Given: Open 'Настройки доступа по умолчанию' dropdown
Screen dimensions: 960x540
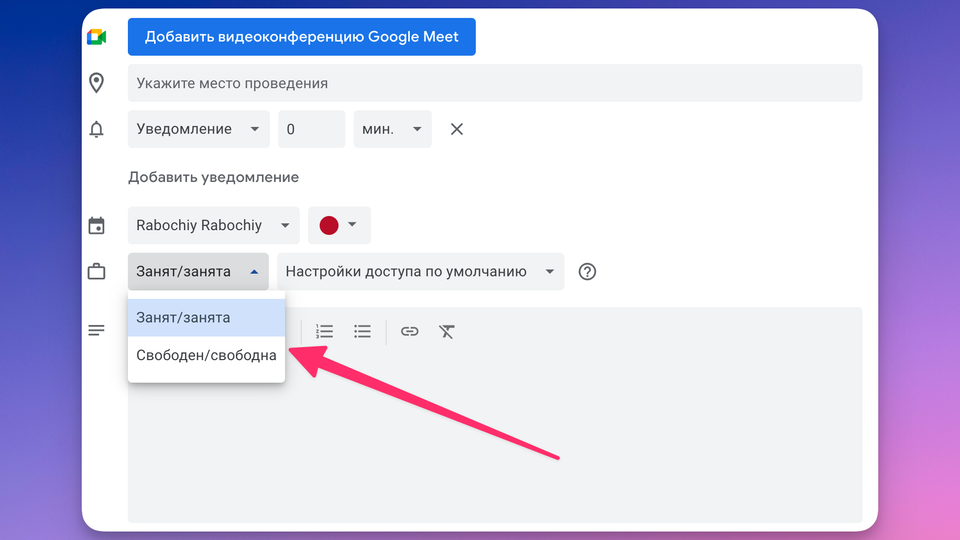Looking at the screenshot, I should (x=420, y=271).
